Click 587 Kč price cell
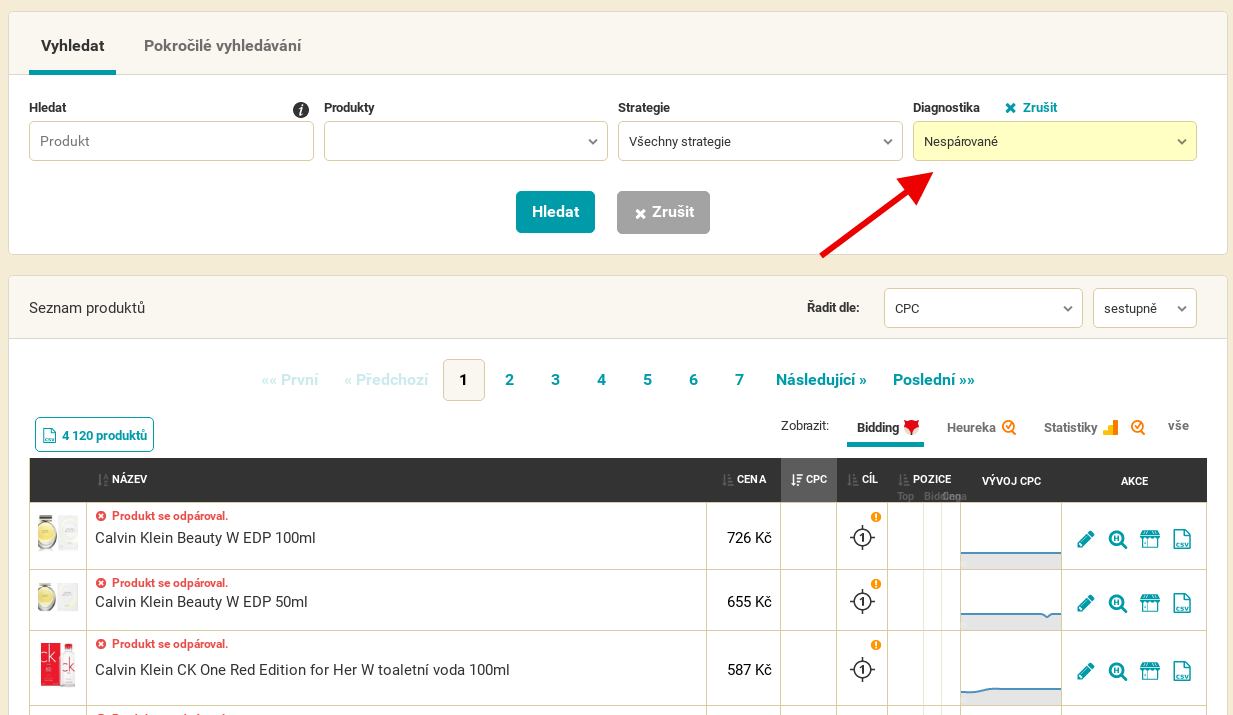 pos(743,669)
